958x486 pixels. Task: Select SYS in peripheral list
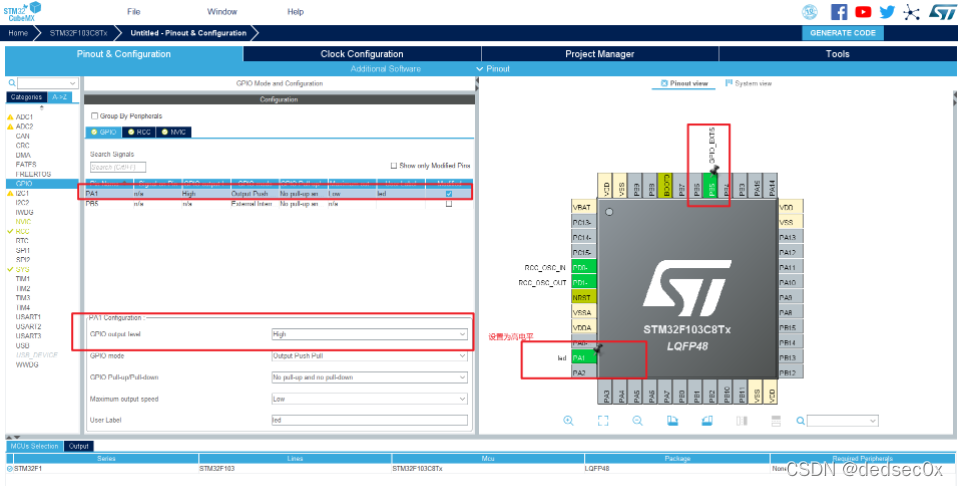22,270
